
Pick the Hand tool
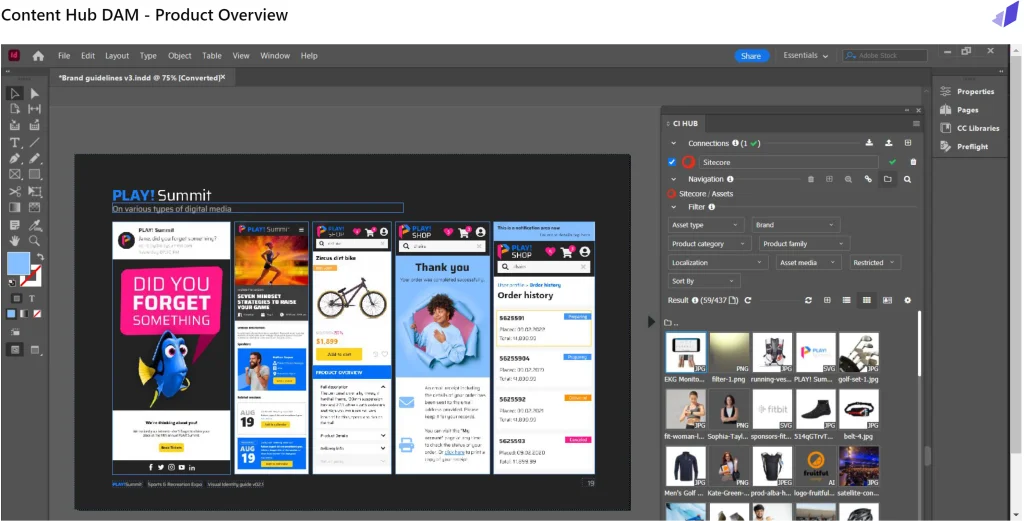pyautogui.click(x=15, y=240)
